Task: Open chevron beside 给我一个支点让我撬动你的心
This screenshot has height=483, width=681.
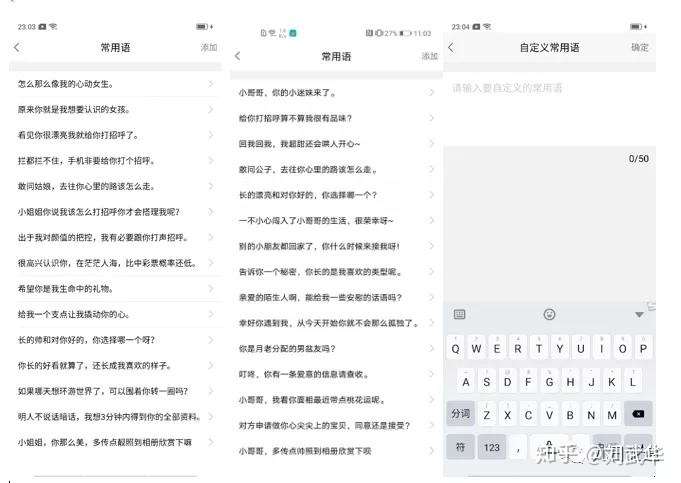Action: [x=212, y=314]
